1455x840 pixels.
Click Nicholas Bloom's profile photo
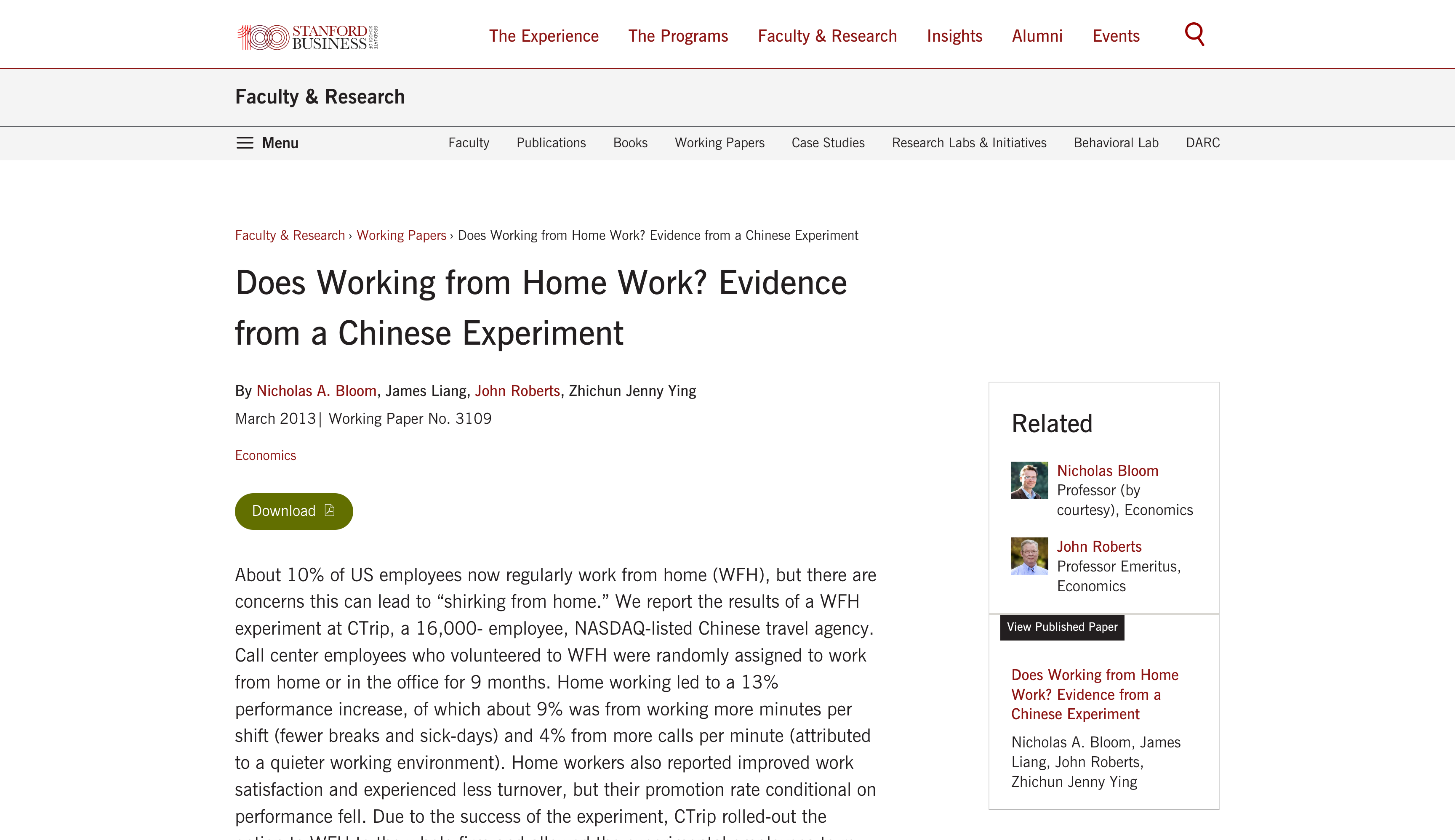[1029, 480]
